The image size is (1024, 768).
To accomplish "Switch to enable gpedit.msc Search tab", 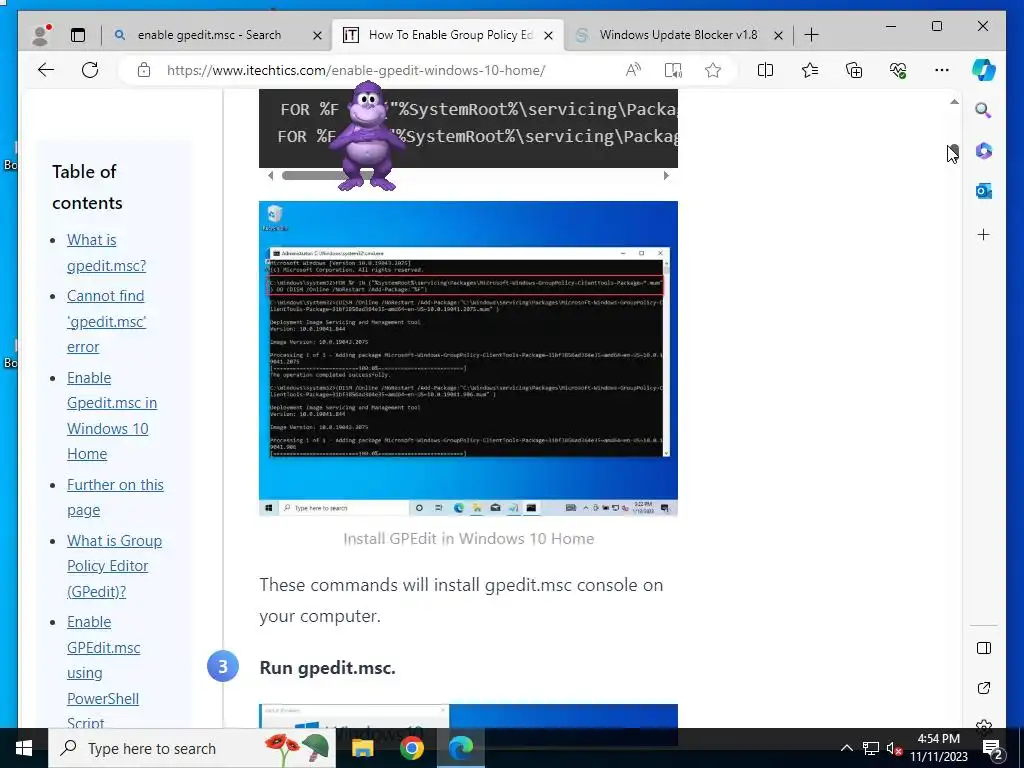I will click(x=209, y=35).
